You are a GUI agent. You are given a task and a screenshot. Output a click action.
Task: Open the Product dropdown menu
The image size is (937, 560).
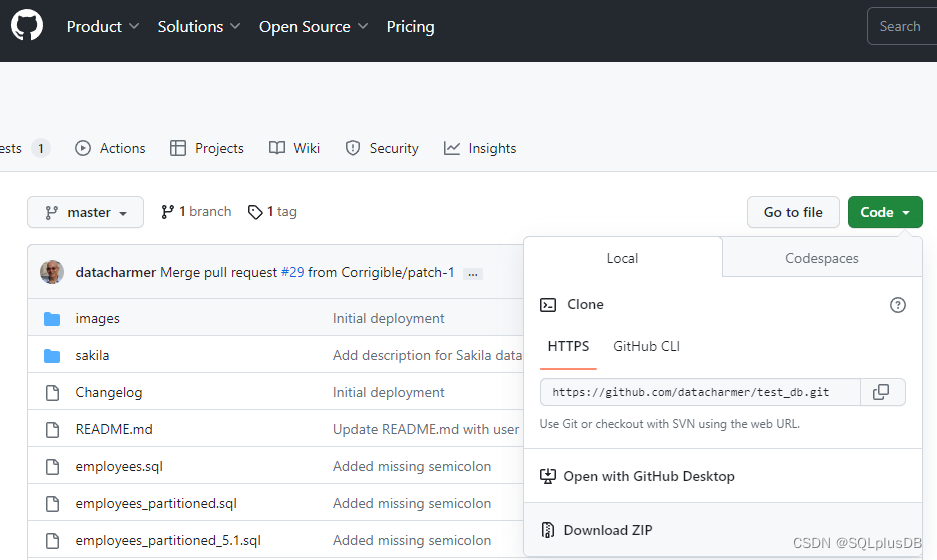click(103, 27)
